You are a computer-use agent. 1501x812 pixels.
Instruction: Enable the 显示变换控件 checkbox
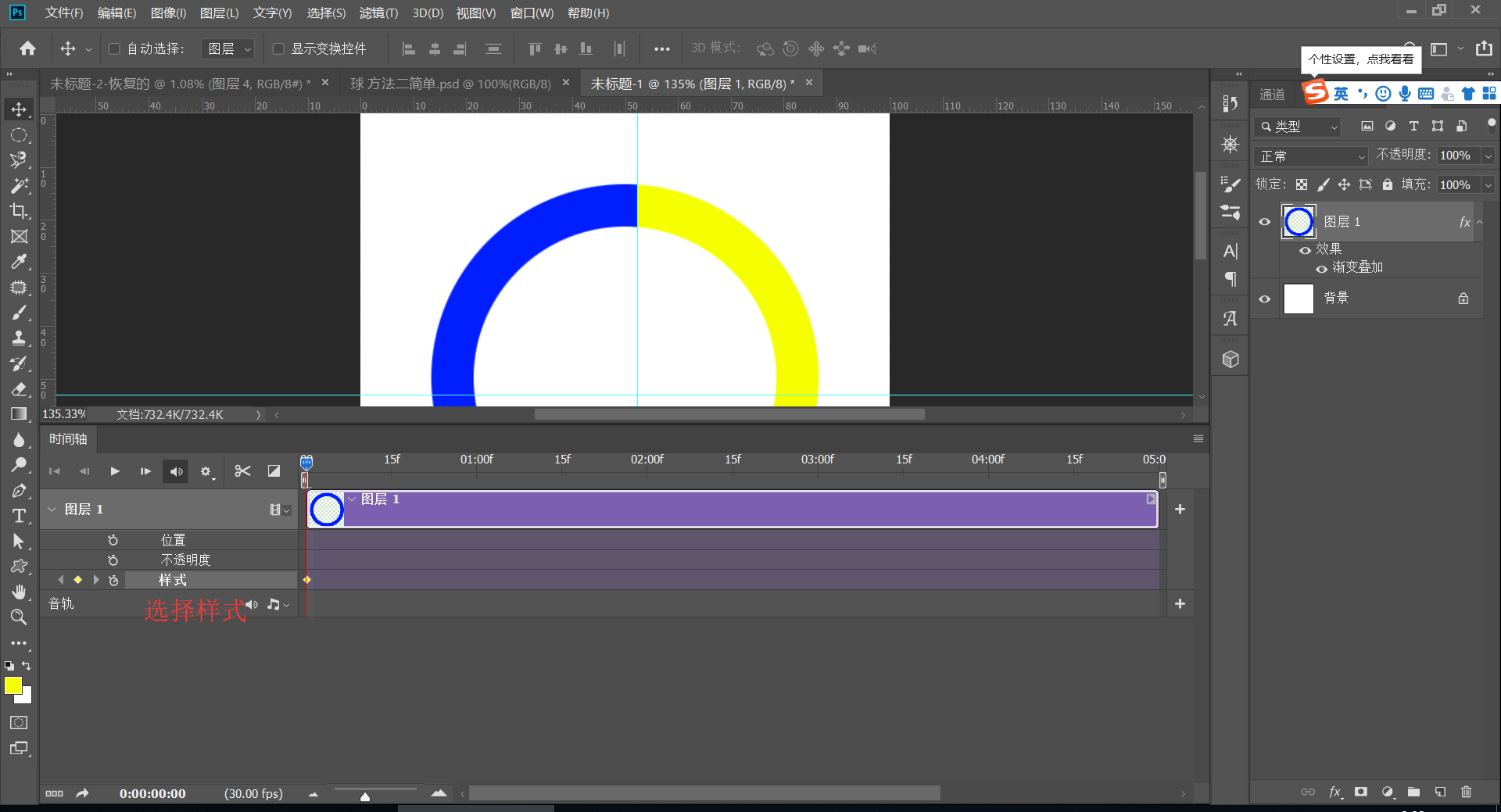(278, 48)
